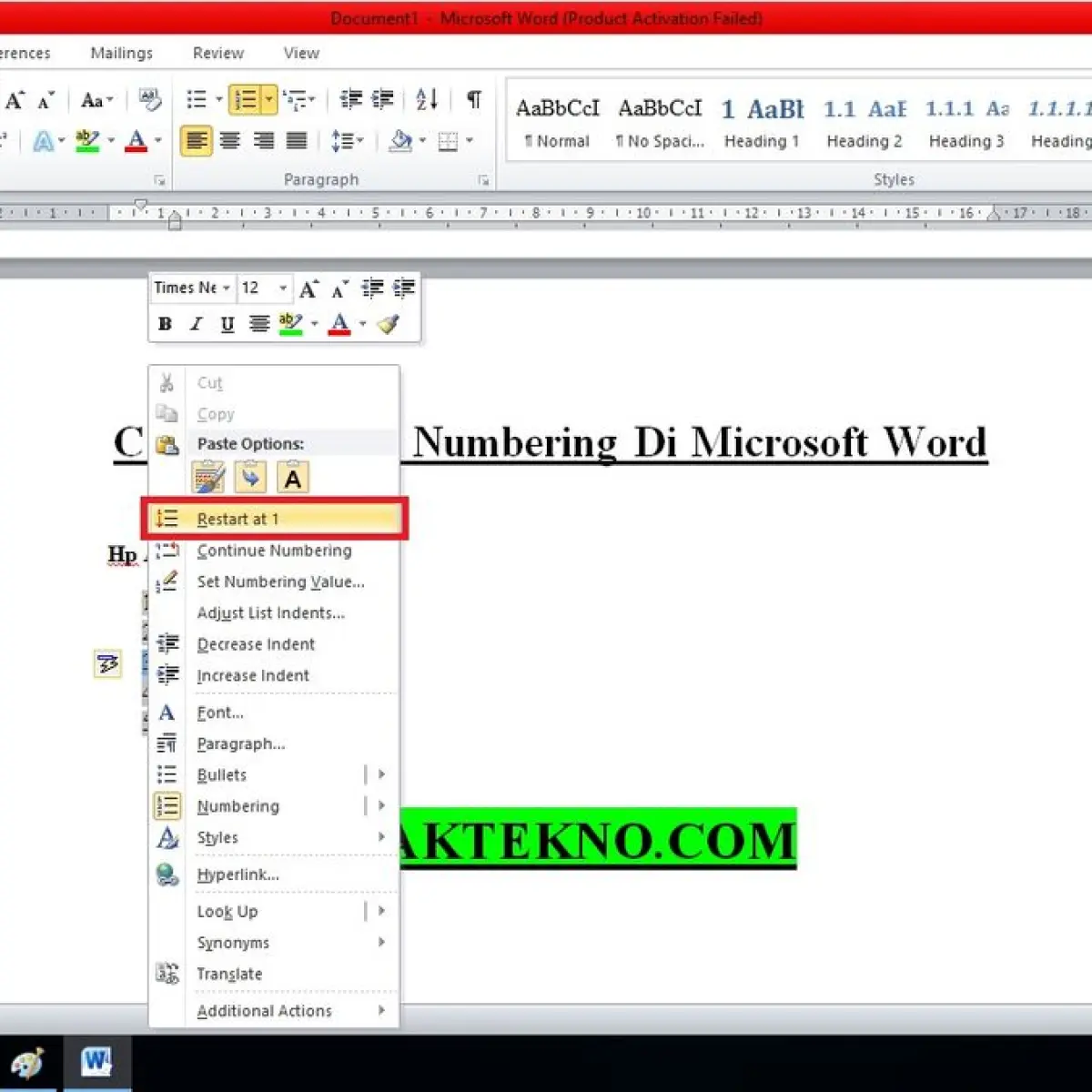
Task: Click mini toolbar red font color
Action: (339, 324)
